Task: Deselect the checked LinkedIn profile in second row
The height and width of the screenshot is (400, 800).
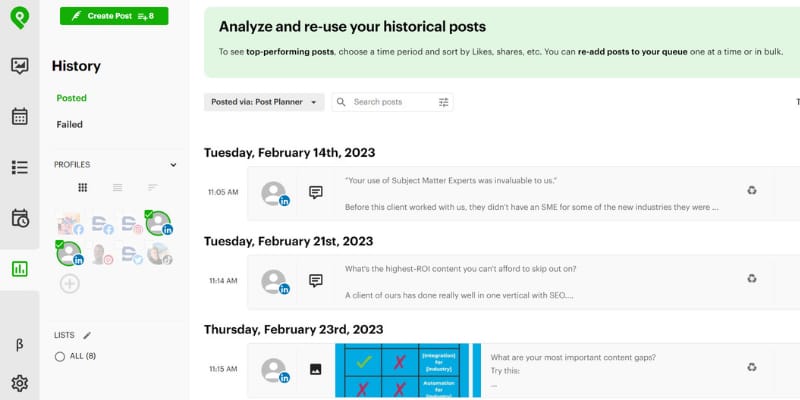Action: coord(69,253)
